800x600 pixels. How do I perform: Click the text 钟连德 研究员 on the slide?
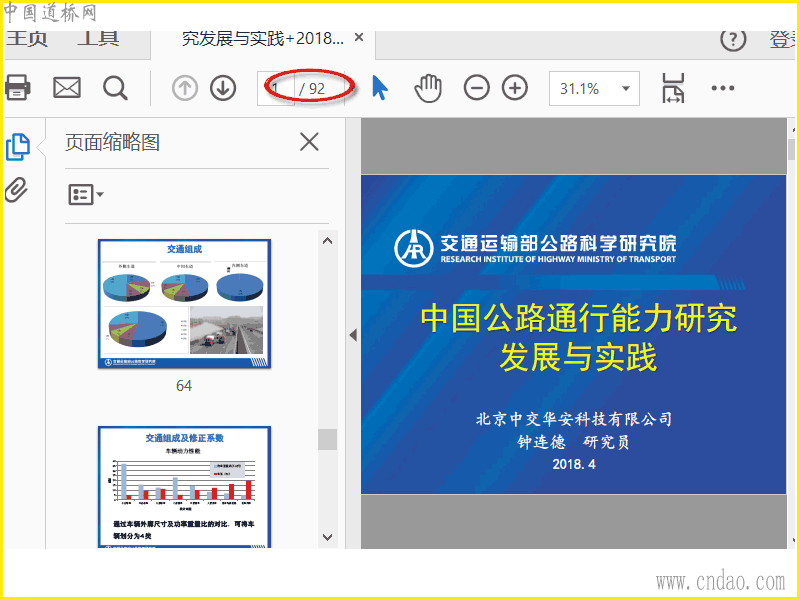[x=573, y=442]
